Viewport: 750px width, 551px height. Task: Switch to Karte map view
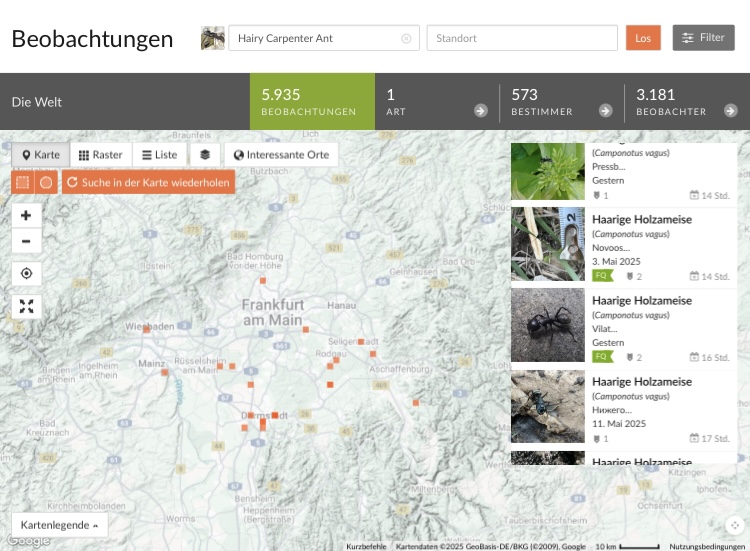41,155
